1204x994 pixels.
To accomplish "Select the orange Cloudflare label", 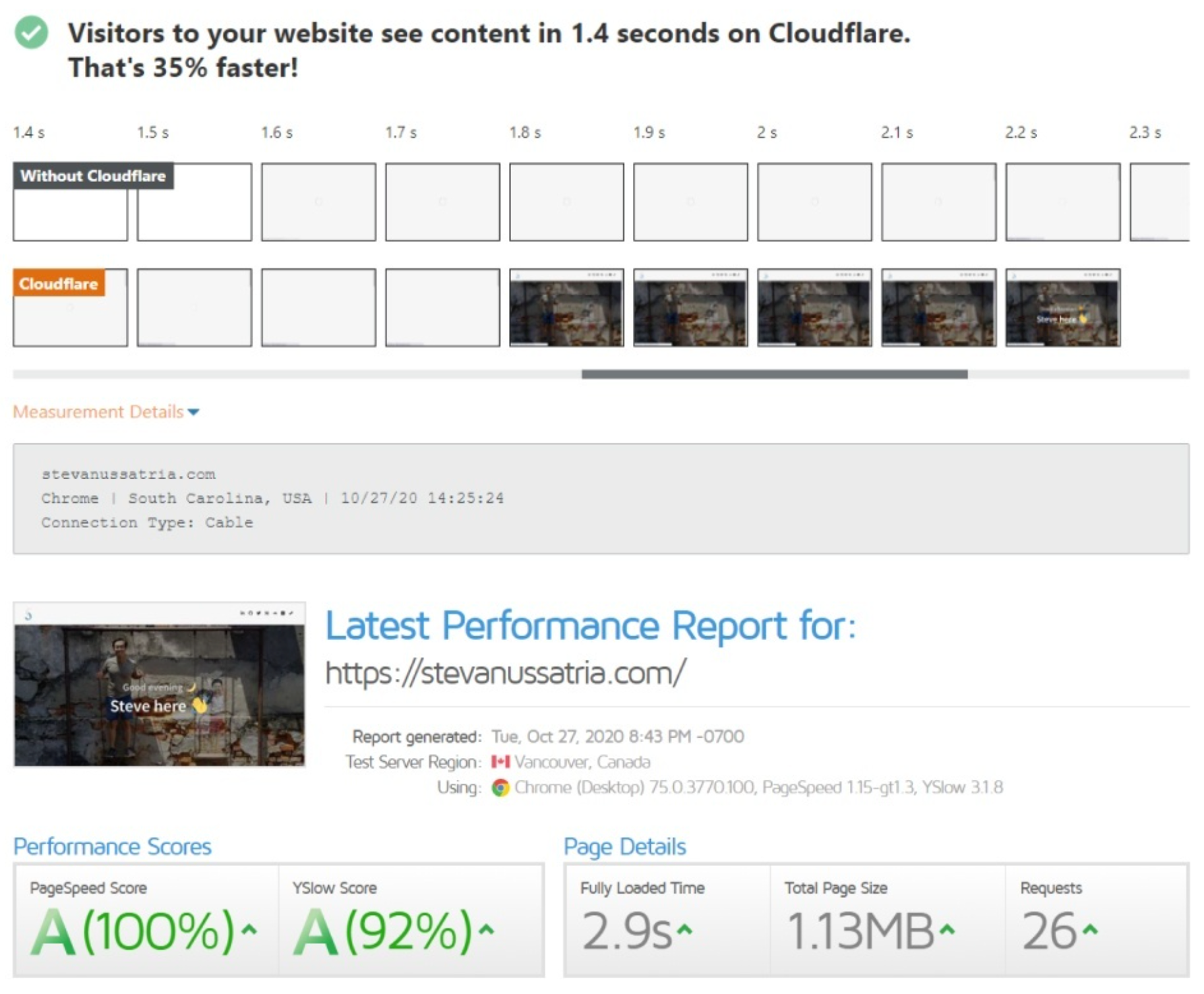I will click(x=59, y=283).
